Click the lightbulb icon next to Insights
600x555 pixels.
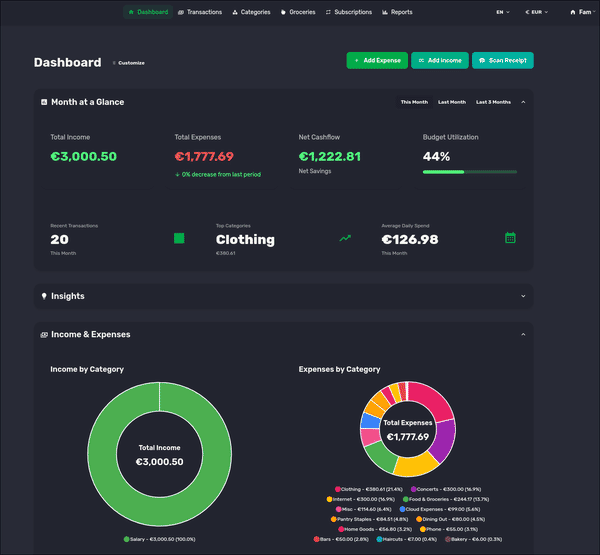tap(44, 296)
